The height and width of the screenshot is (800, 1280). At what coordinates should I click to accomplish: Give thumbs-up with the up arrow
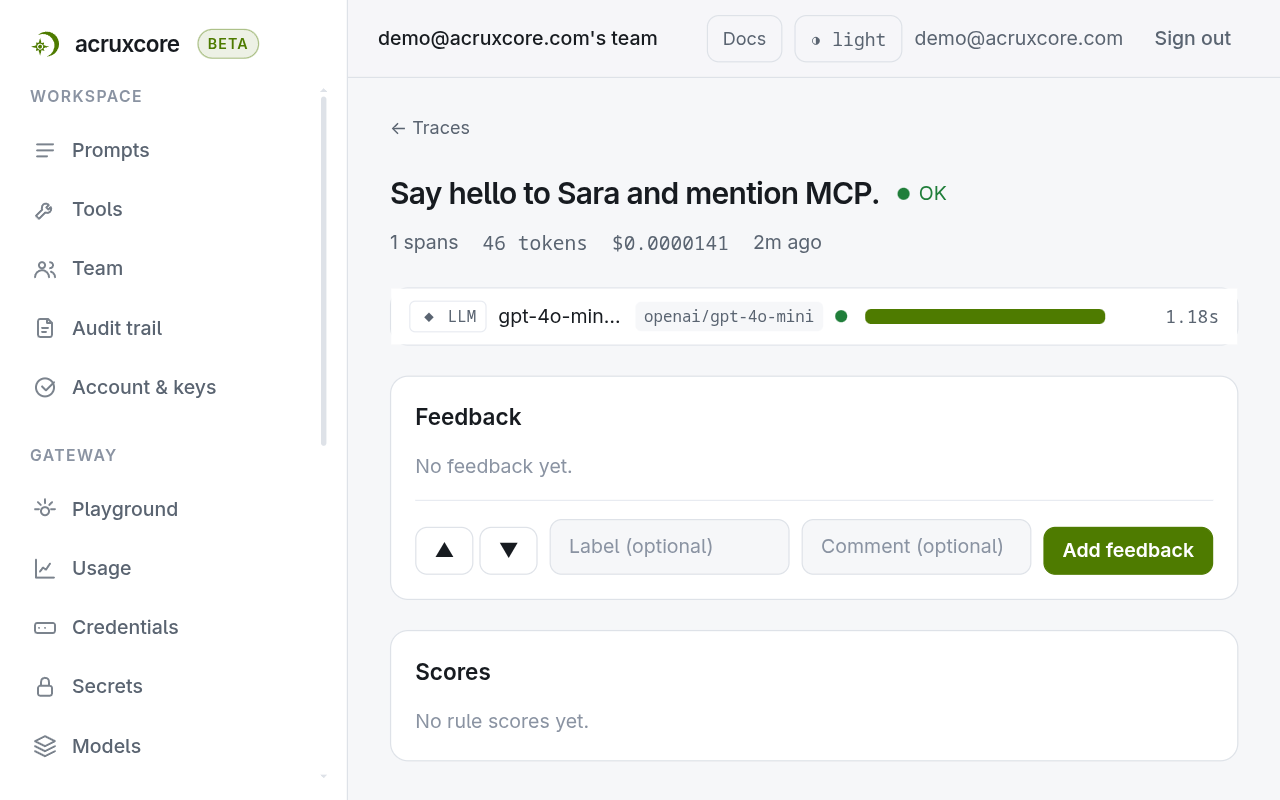tap(444, 550)
